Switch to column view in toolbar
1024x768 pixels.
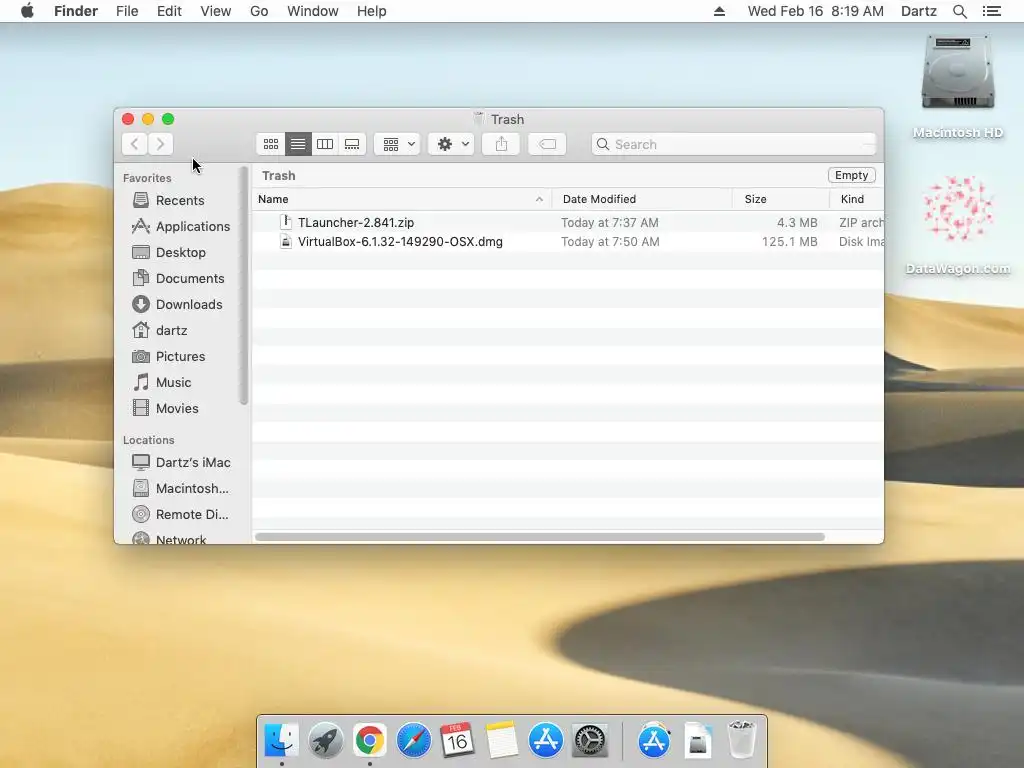click(x=325, y=144)
